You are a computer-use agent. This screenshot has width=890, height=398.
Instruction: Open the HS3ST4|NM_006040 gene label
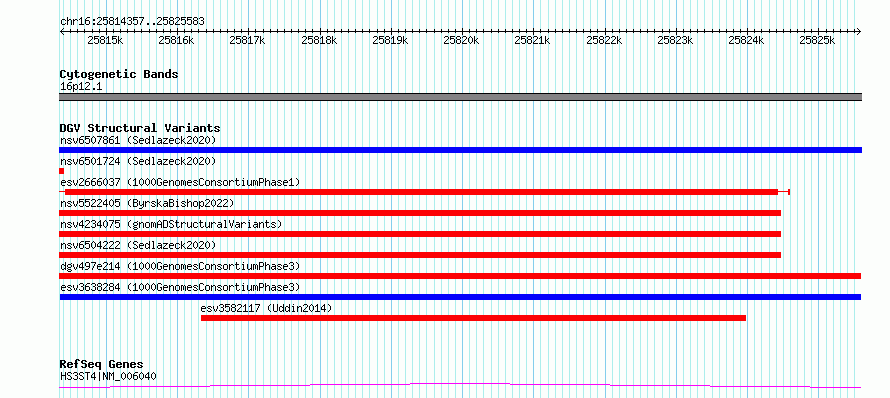[x=108, y=376]
